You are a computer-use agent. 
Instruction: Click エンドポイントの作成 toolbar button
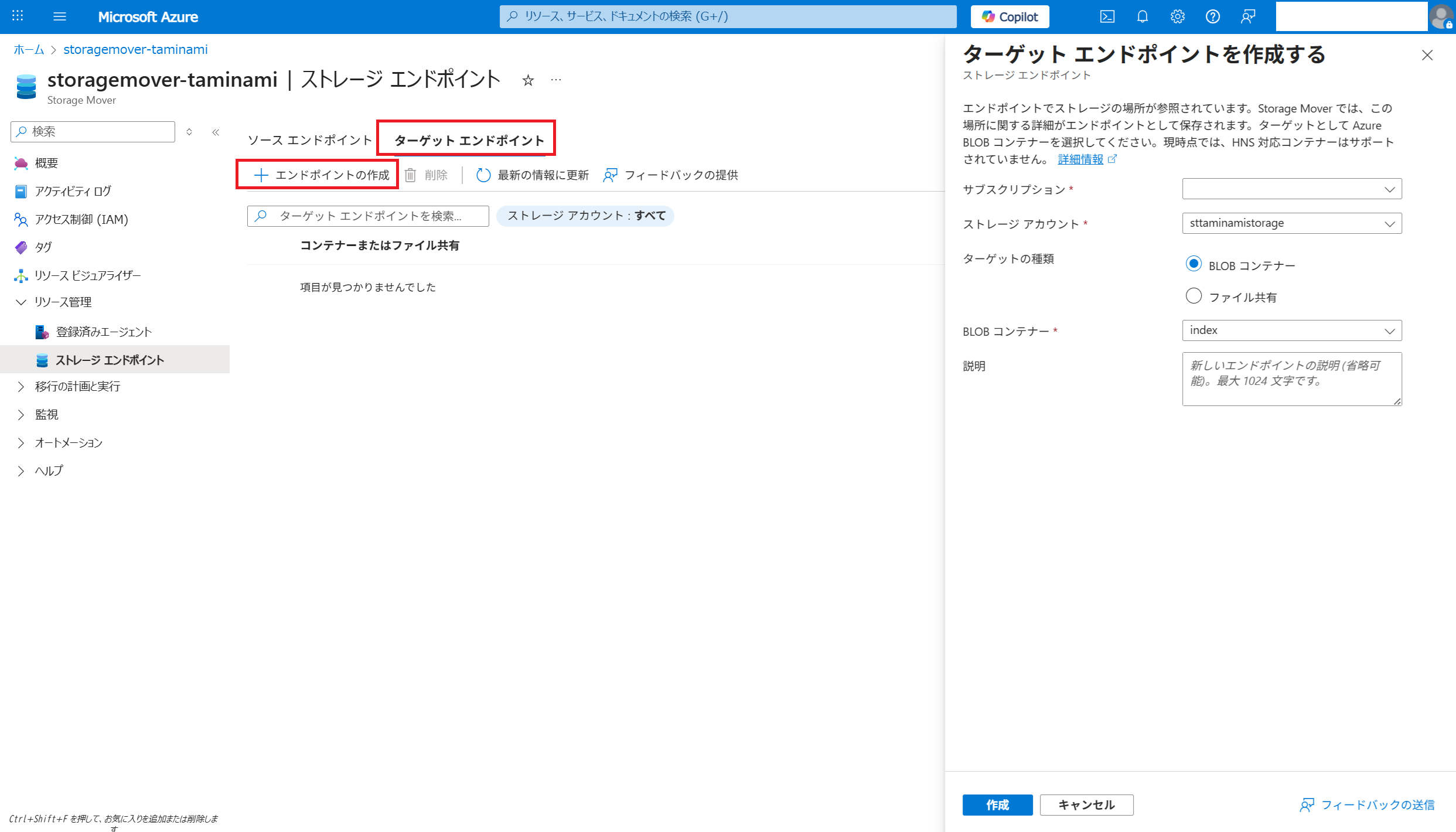(321, 175)
